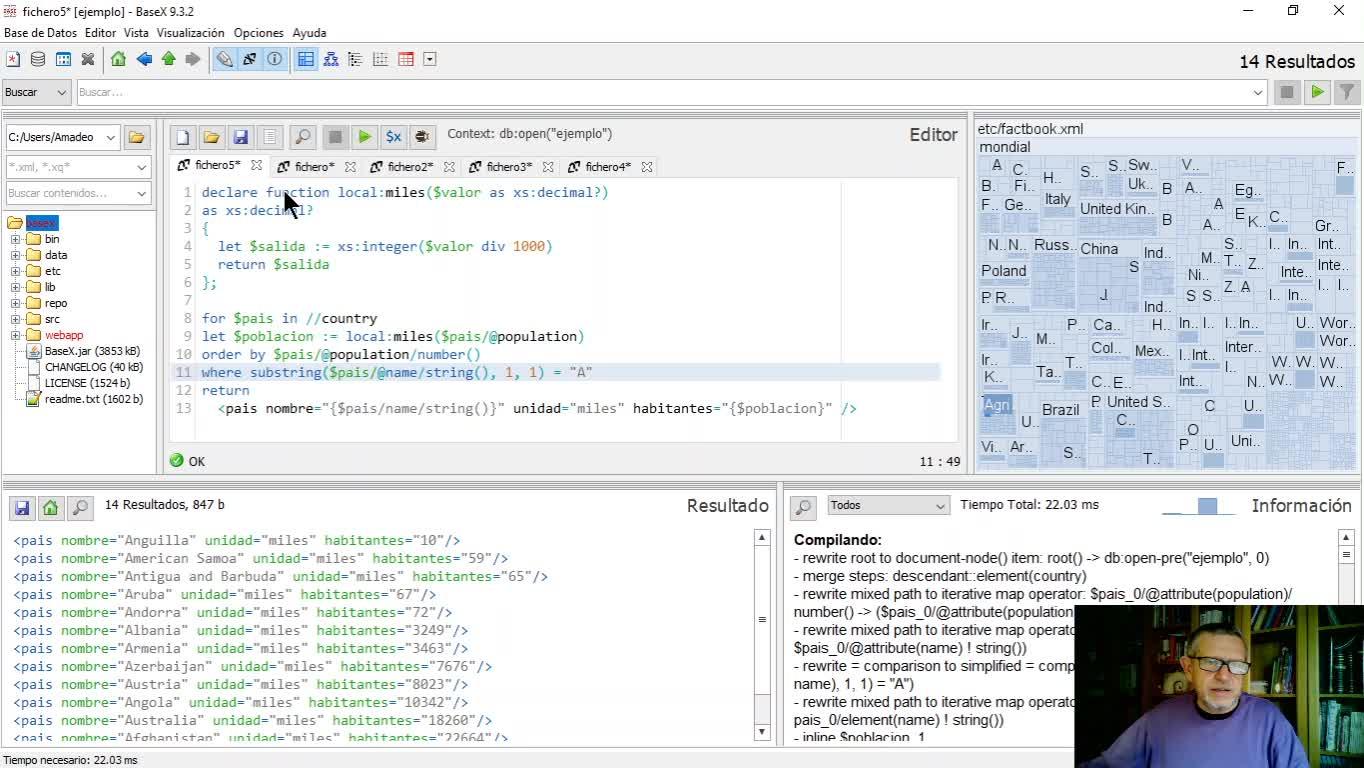Open the database manager cylinder icon
Viewport: 1364px width, 768px height.
coord(38,59)
